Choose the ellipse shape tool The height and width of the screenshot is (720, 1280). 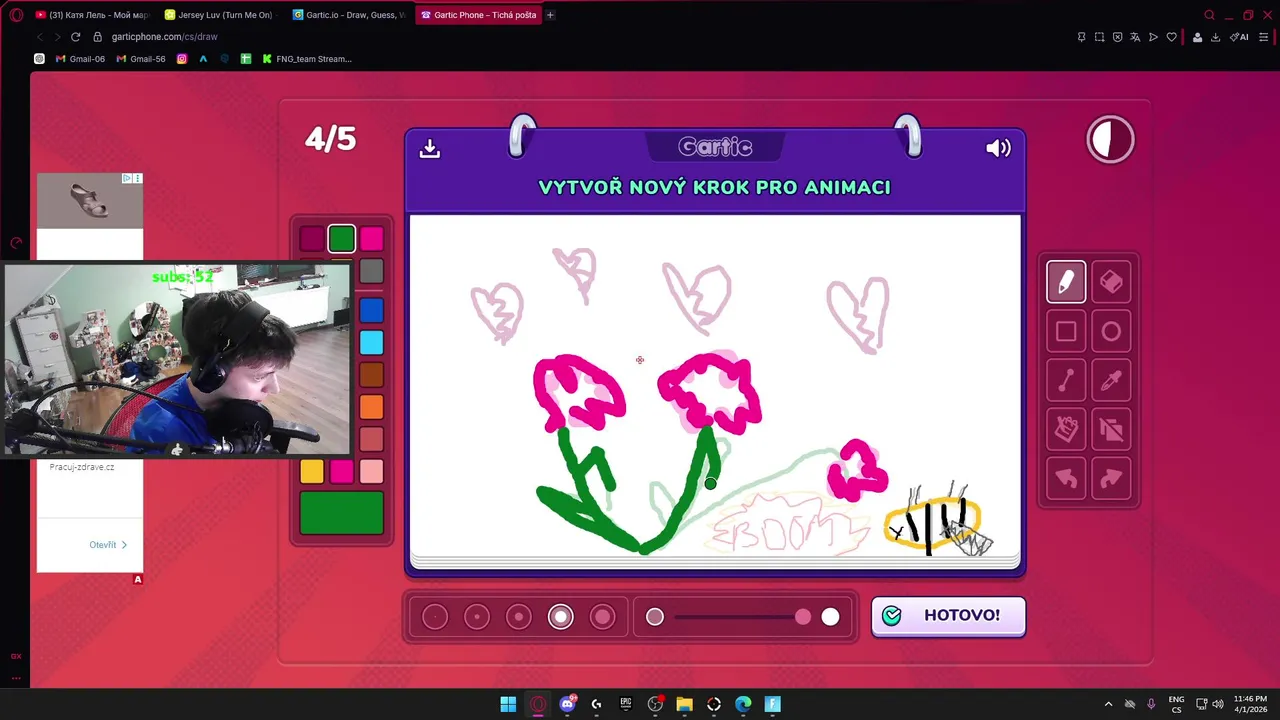pyautogui.click(x=1111, y=331)
